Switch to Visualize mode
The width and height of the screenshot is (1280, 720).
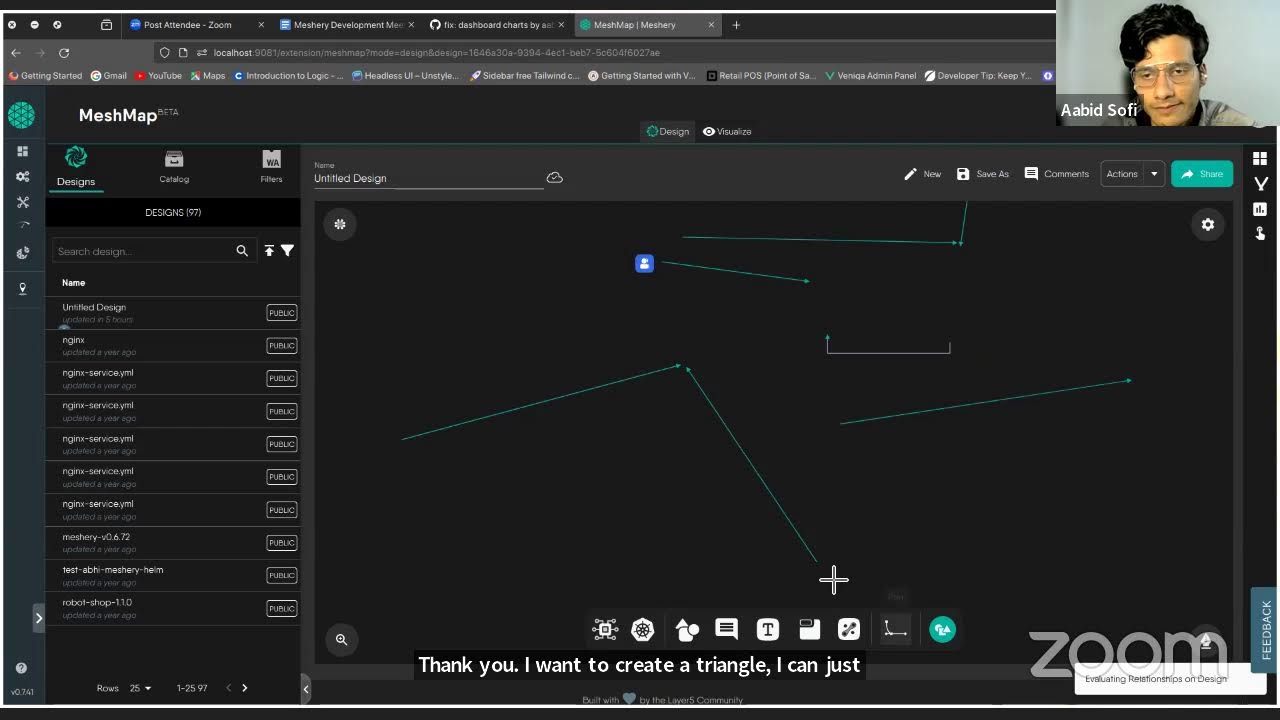point(727,131)
